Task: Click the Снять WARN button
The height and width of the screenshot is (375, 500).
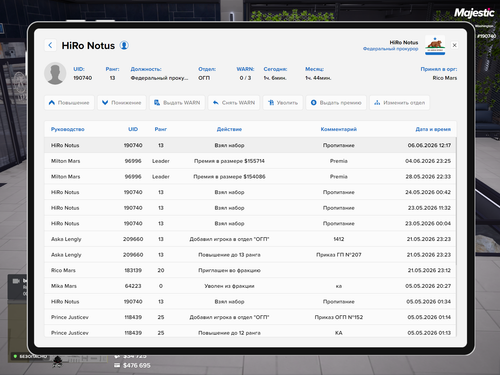Action: (x=234, y=103)
